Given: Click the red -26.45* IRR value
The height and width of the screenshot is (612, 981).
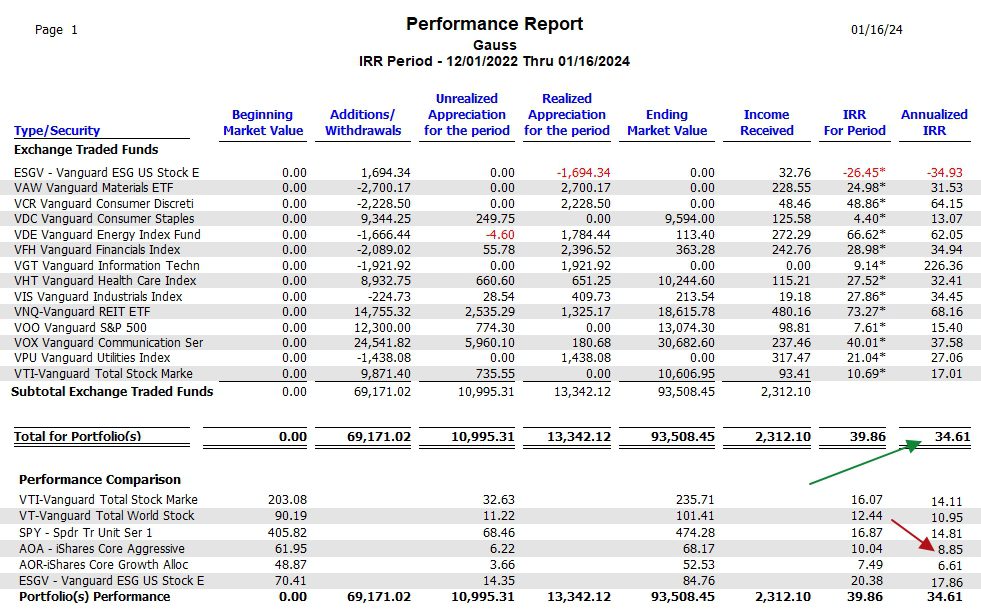Looking at the screenshot, I should pyautogui.click(x=864, y=172).
